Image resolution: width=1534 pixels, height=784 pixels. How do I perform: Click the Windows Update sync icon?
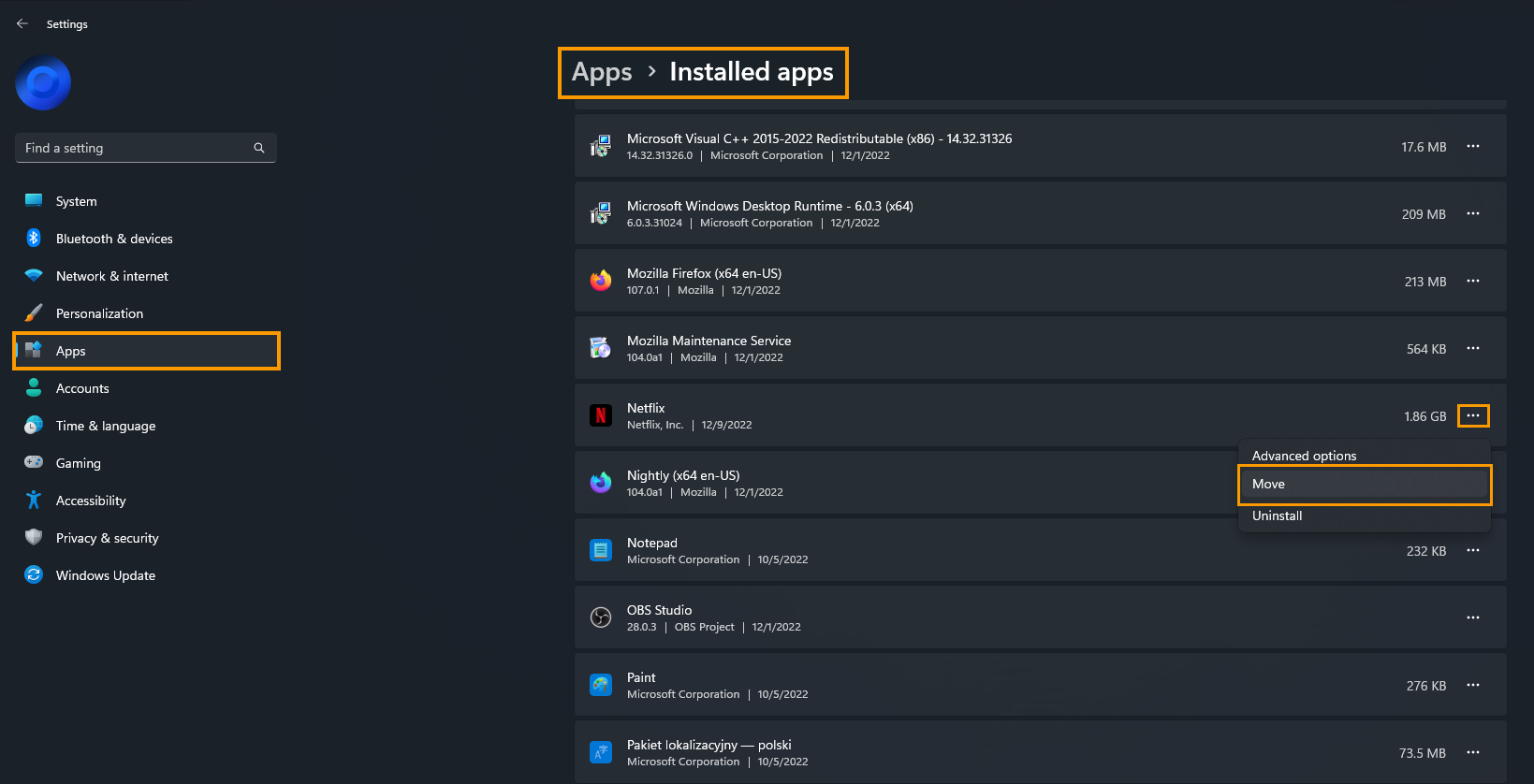34,574
